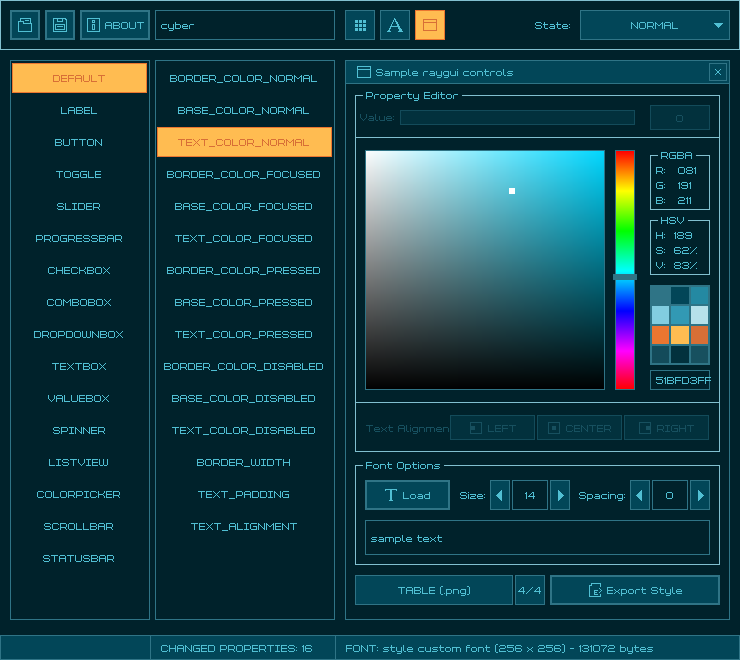Screen dimensions: 740x660
Task: Click the 'sample text' input box
Action: click(x=537, y=538)
